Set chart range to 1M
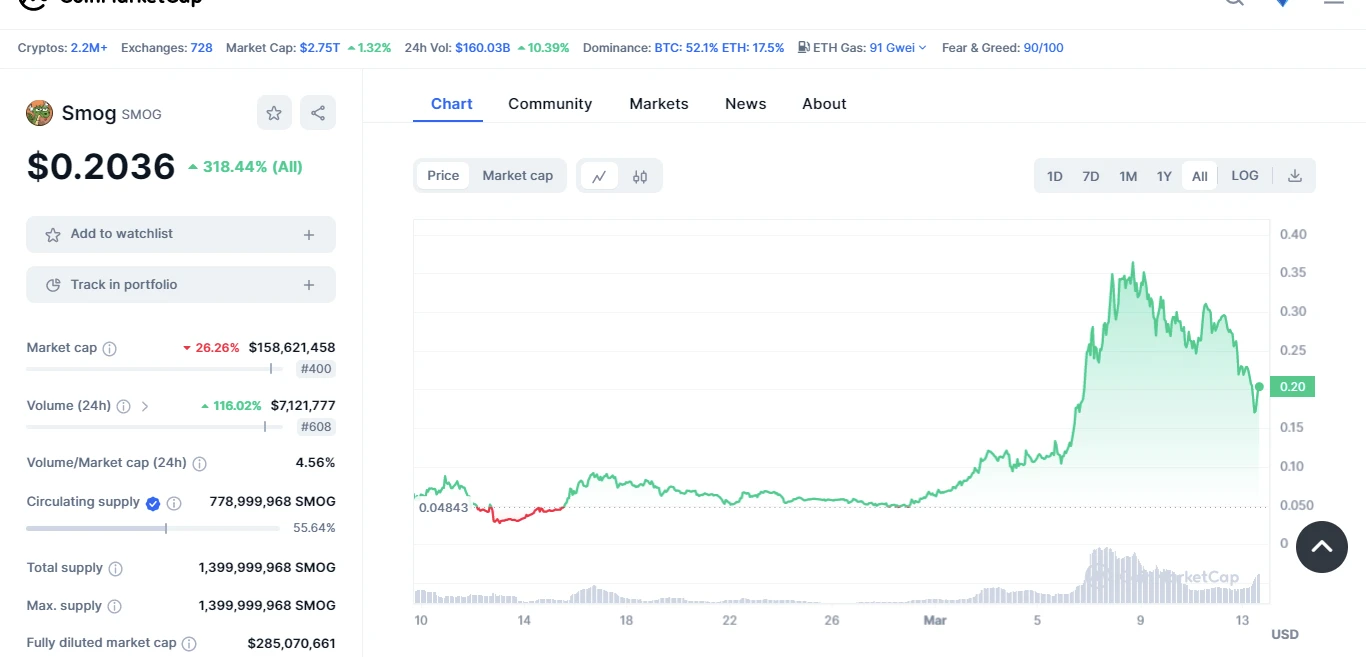 click(1128, 176)
